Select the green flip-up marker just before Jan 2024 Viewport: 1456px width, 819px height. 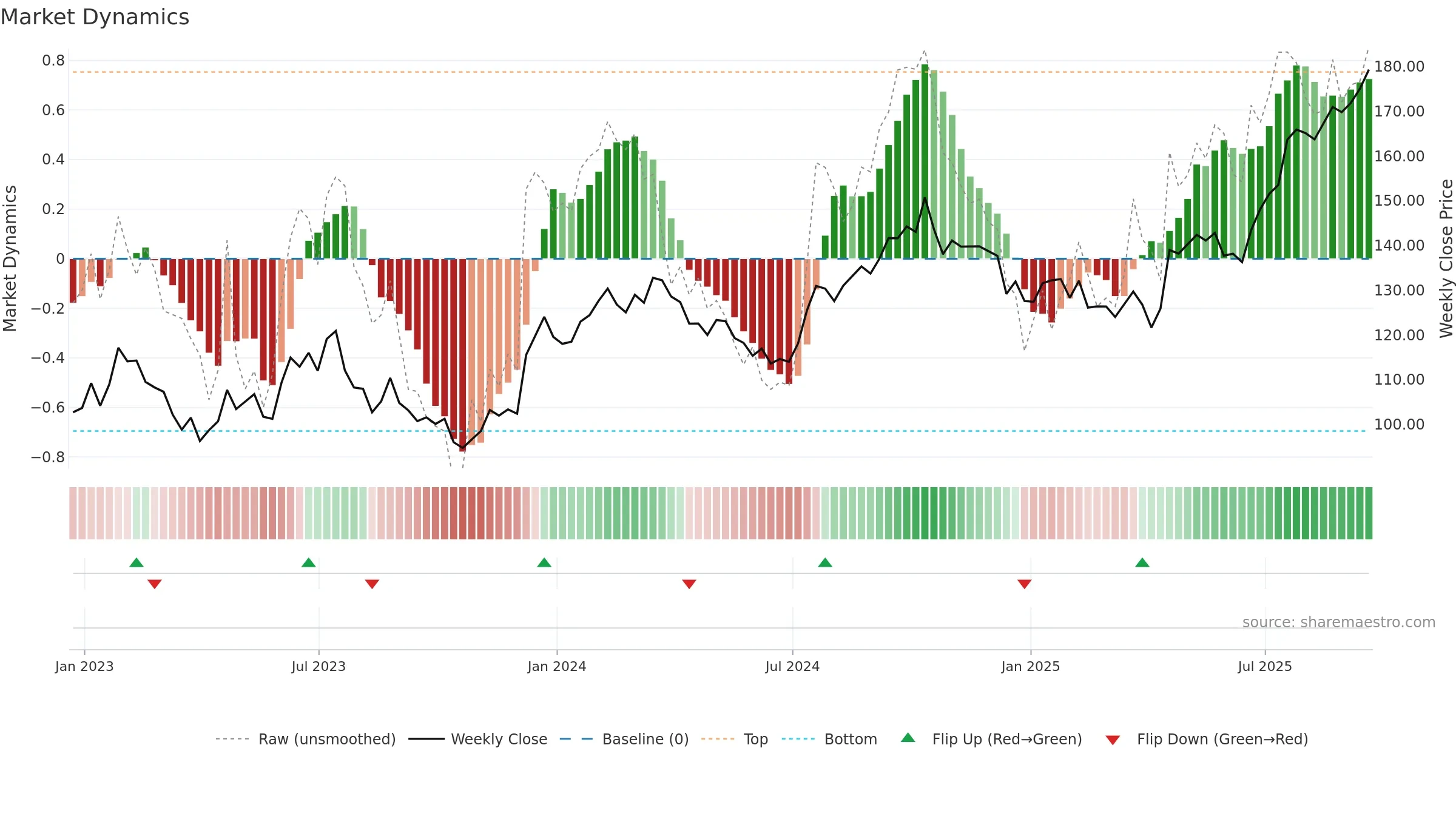coord(544,562)
